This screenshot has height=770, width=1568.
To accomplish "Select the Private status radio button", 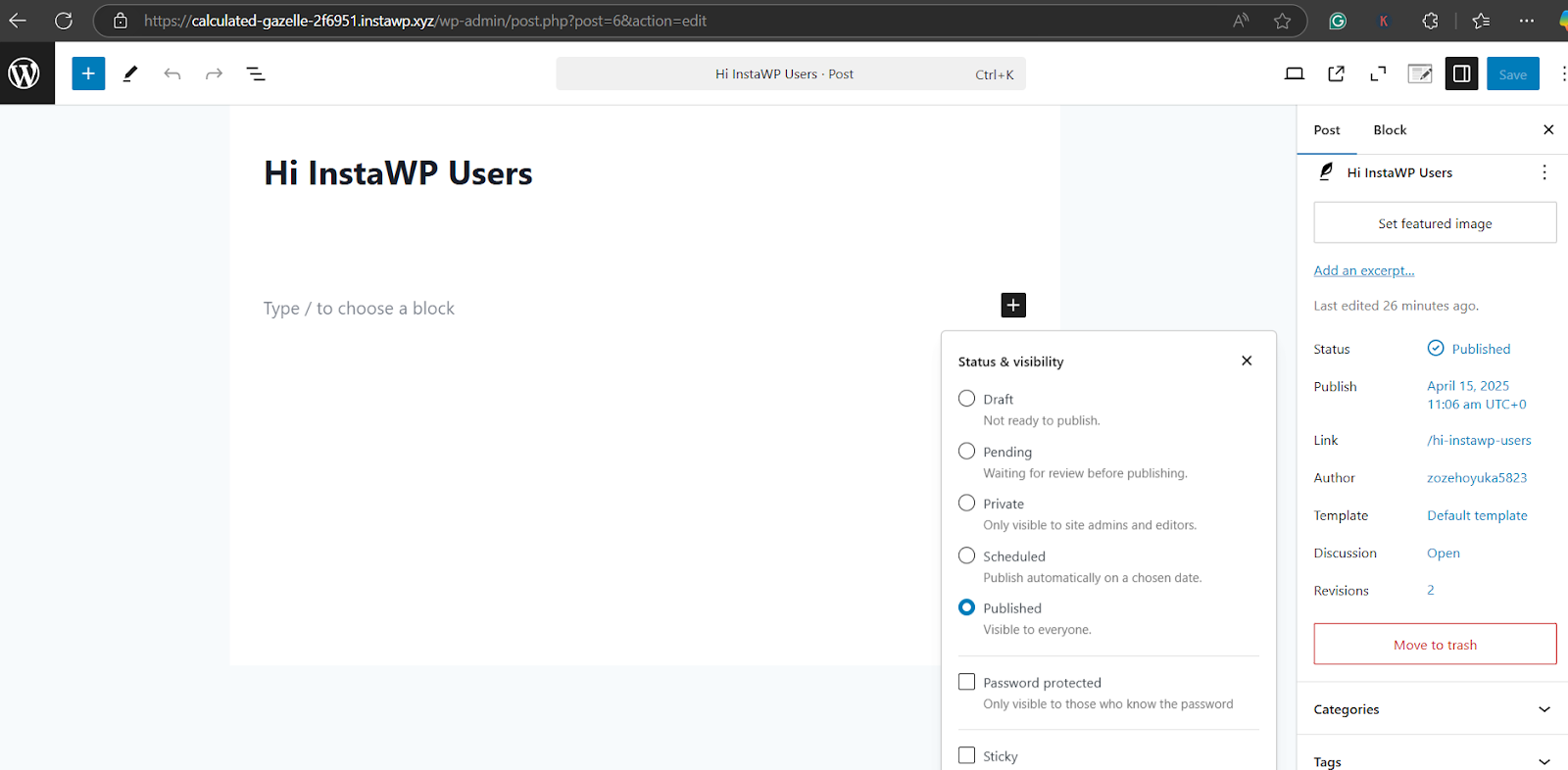I will click(966, 503).
